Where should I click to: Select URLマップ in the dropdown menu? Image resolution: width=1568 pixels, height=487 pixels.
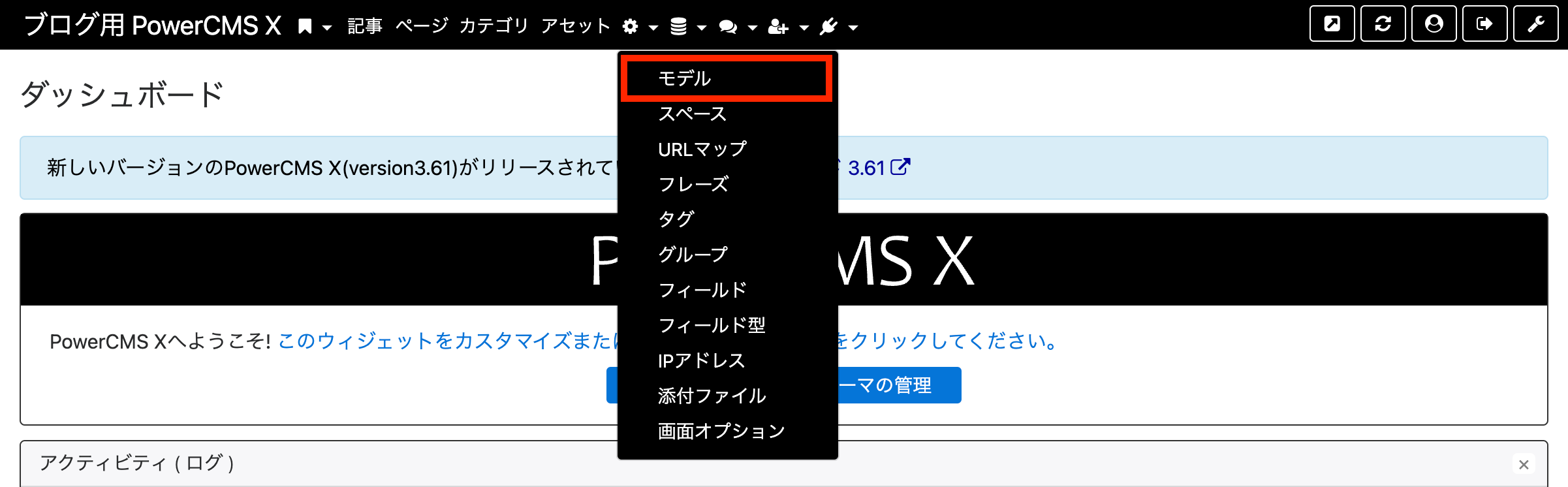pos(728,149)
